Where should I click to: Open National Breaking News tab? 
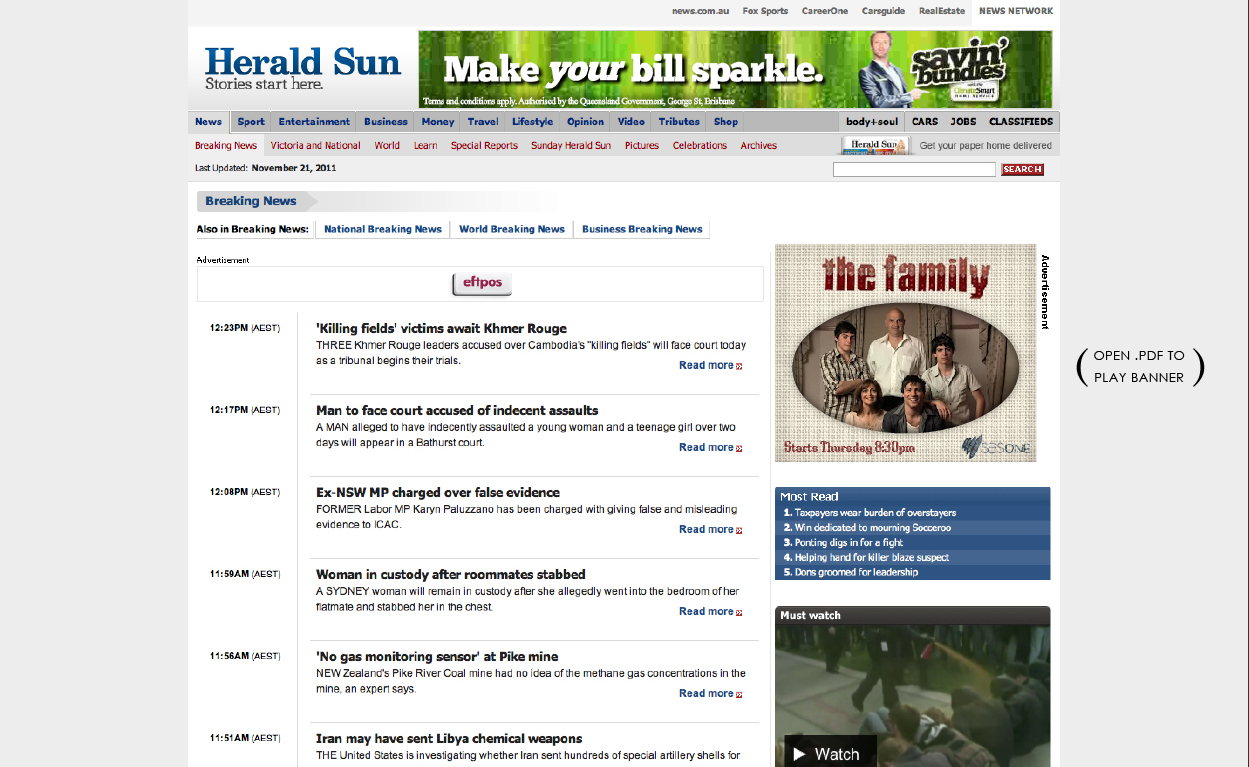click(383, 229)
